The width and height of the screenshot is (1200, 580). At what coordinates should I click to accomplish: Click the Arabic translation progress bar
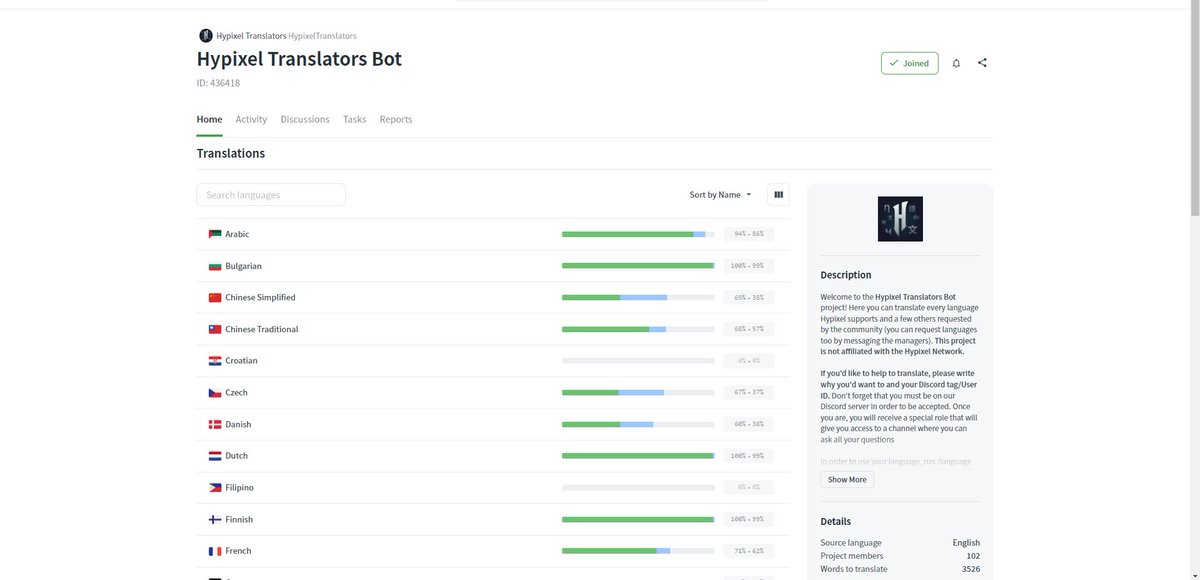click(x=638, y=234)
